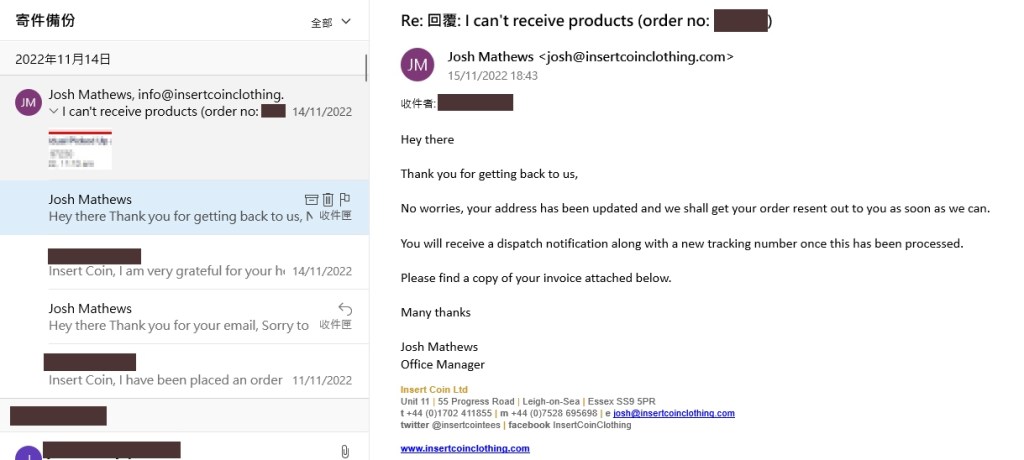The width and height of the screenshot is (1024, 460).
Task: Click the message list scrollbar
Action: pyautogui.click(x=366, y=67)
